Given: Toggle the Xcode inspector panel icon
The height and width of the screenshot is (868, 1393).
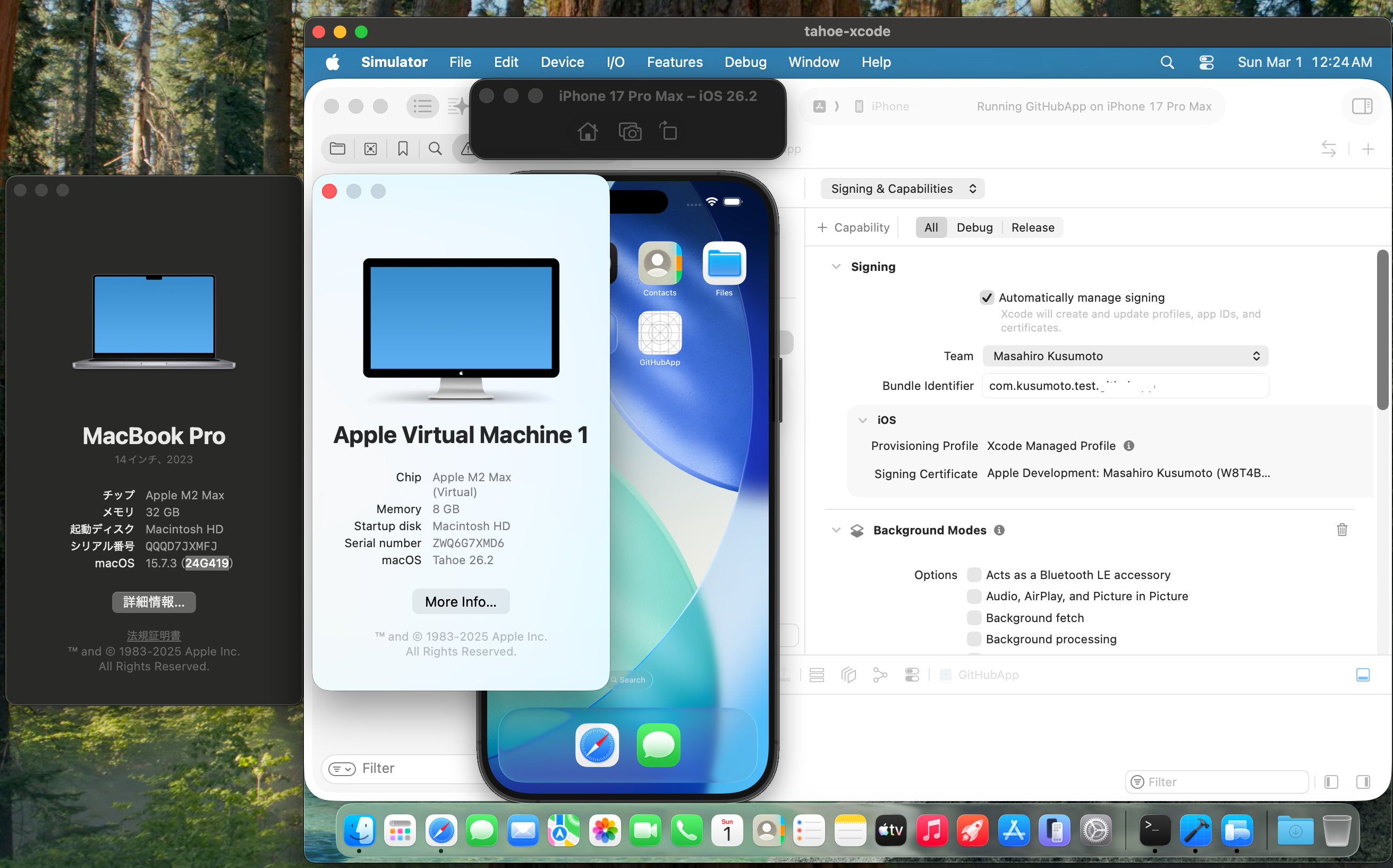Looking at the screenshot, I should pos(1362,106).
